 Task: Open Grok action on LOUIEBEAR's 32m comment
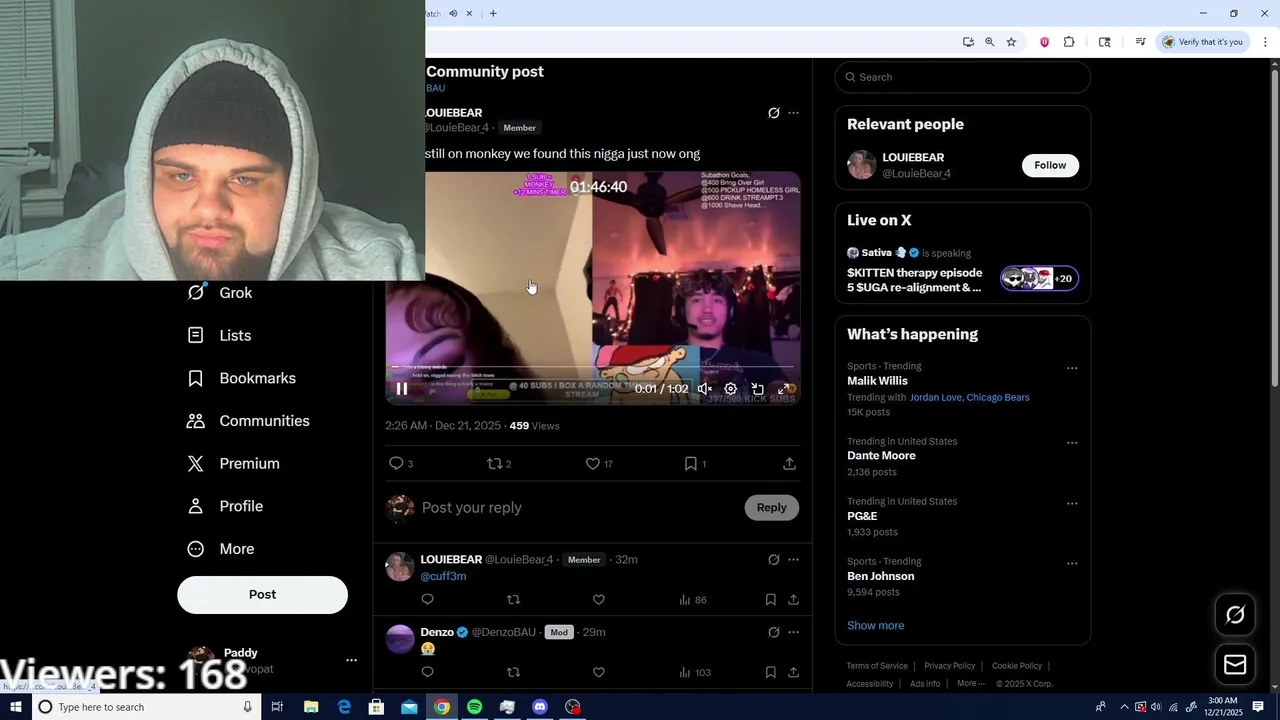tap(773, 560)
